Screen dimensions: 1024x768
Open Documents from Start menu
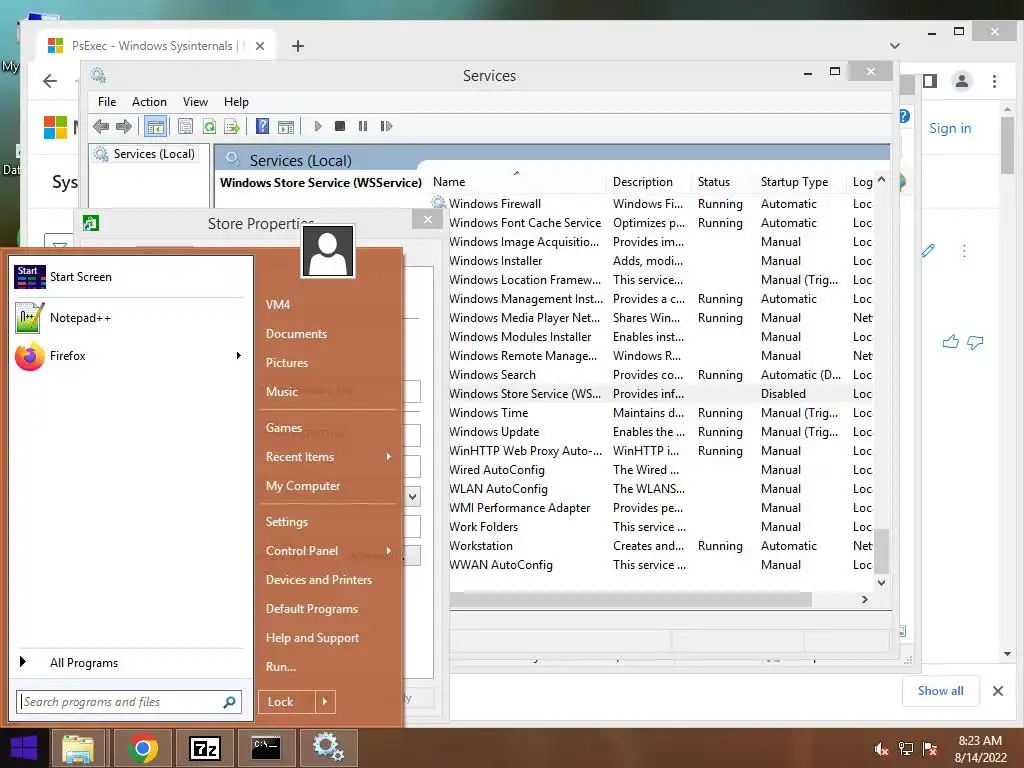tap(296, 334)
